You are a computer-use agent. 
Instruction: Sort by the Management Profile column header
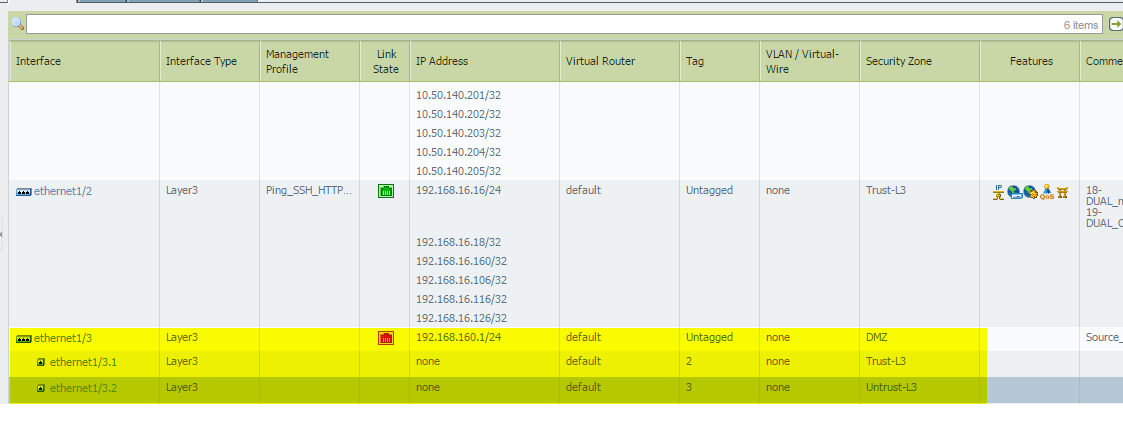[309, 61]
